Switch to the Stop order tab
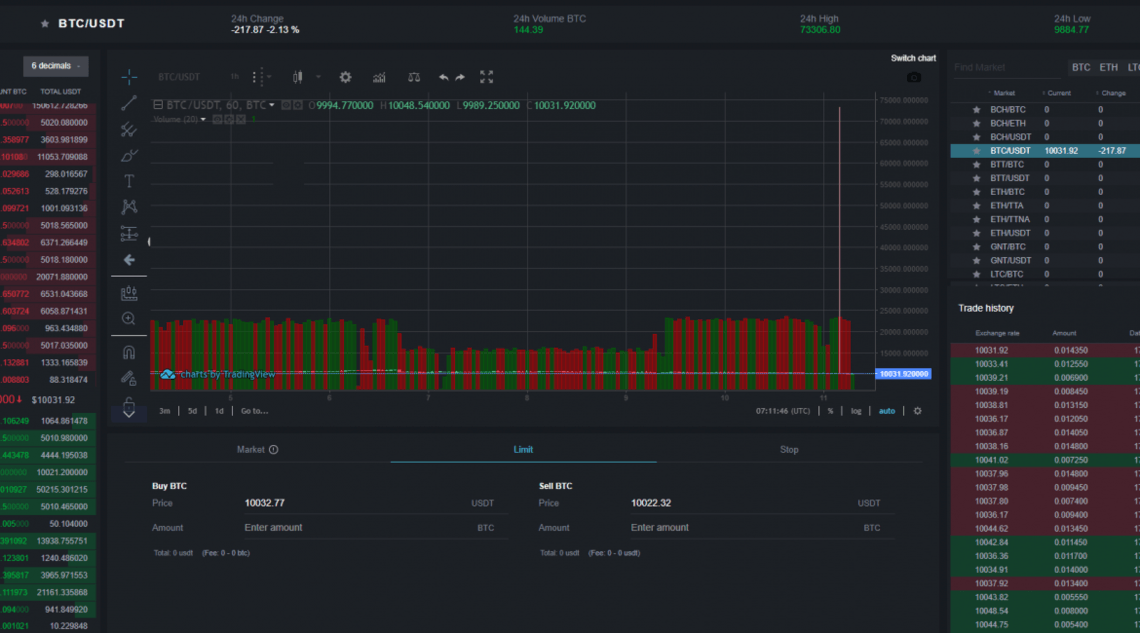Viewport: 1140px width, 633px height. (789, 450)
